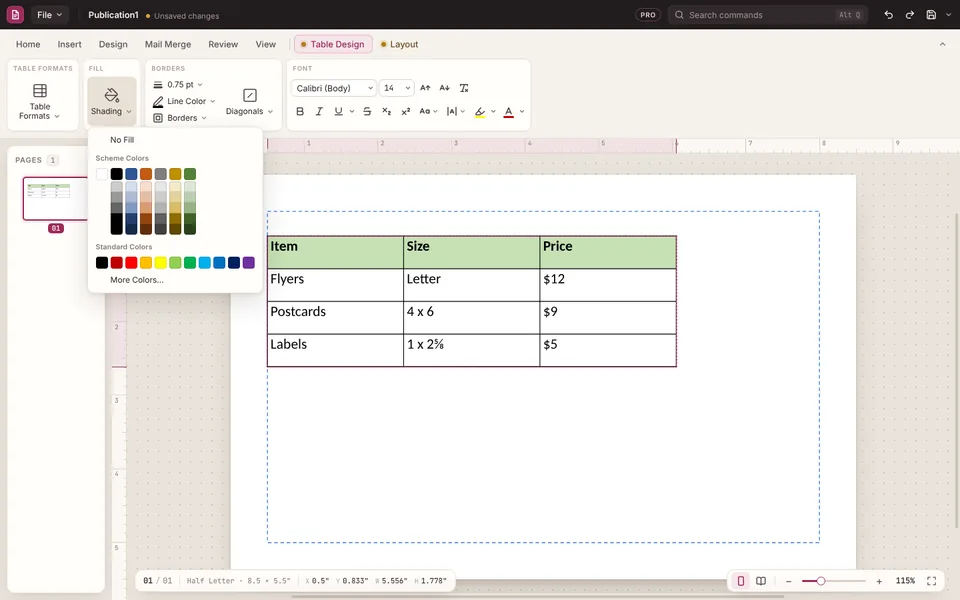The height and width of the screenshot is (600, 960).
Task: Select page 01 thumbnail
Action: [x=56, y=198]
